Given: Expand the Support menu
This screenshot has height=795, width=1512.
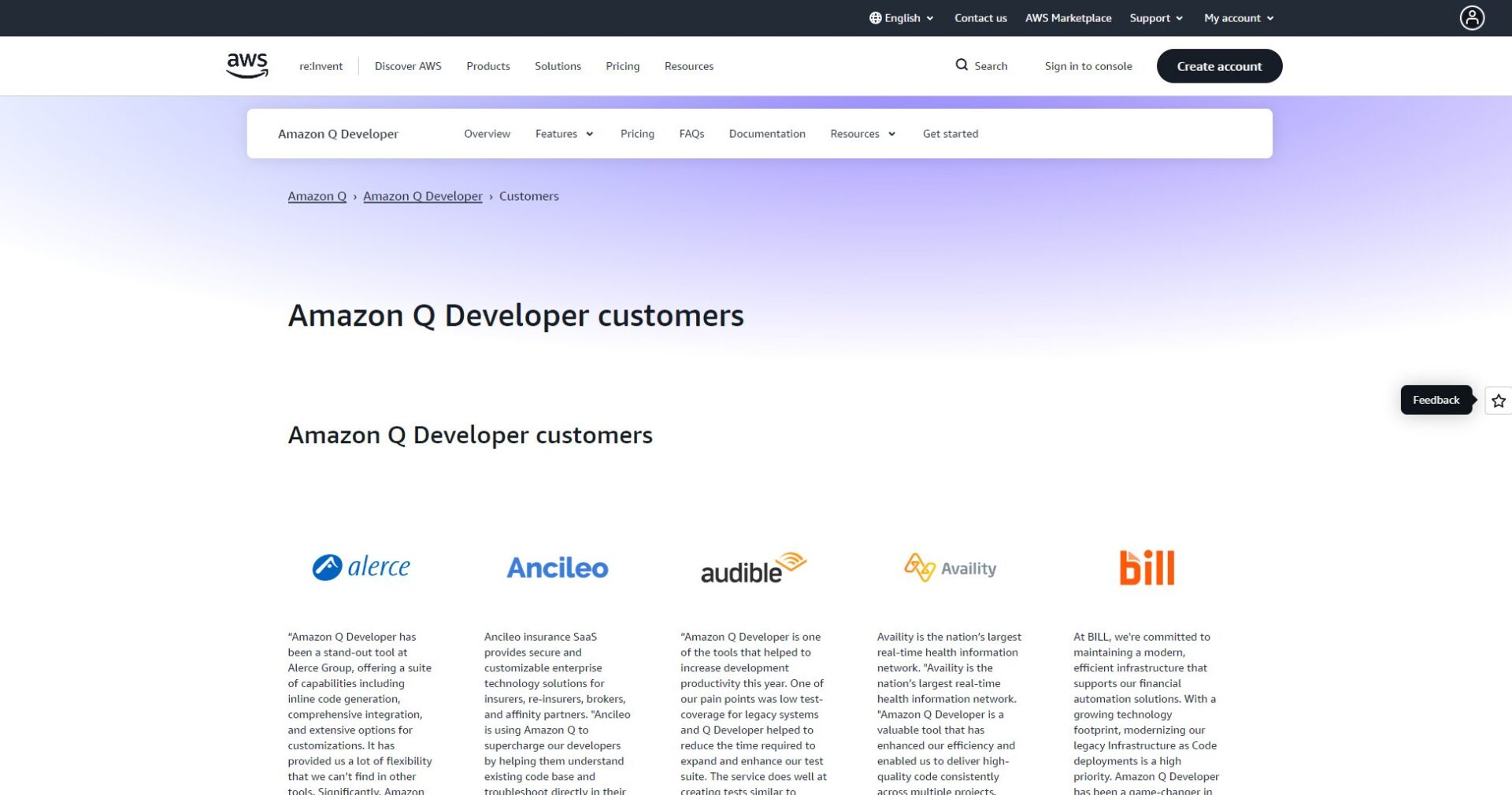Looking at the screenshot, I should pyautogui.click(x=1154, y=17).
